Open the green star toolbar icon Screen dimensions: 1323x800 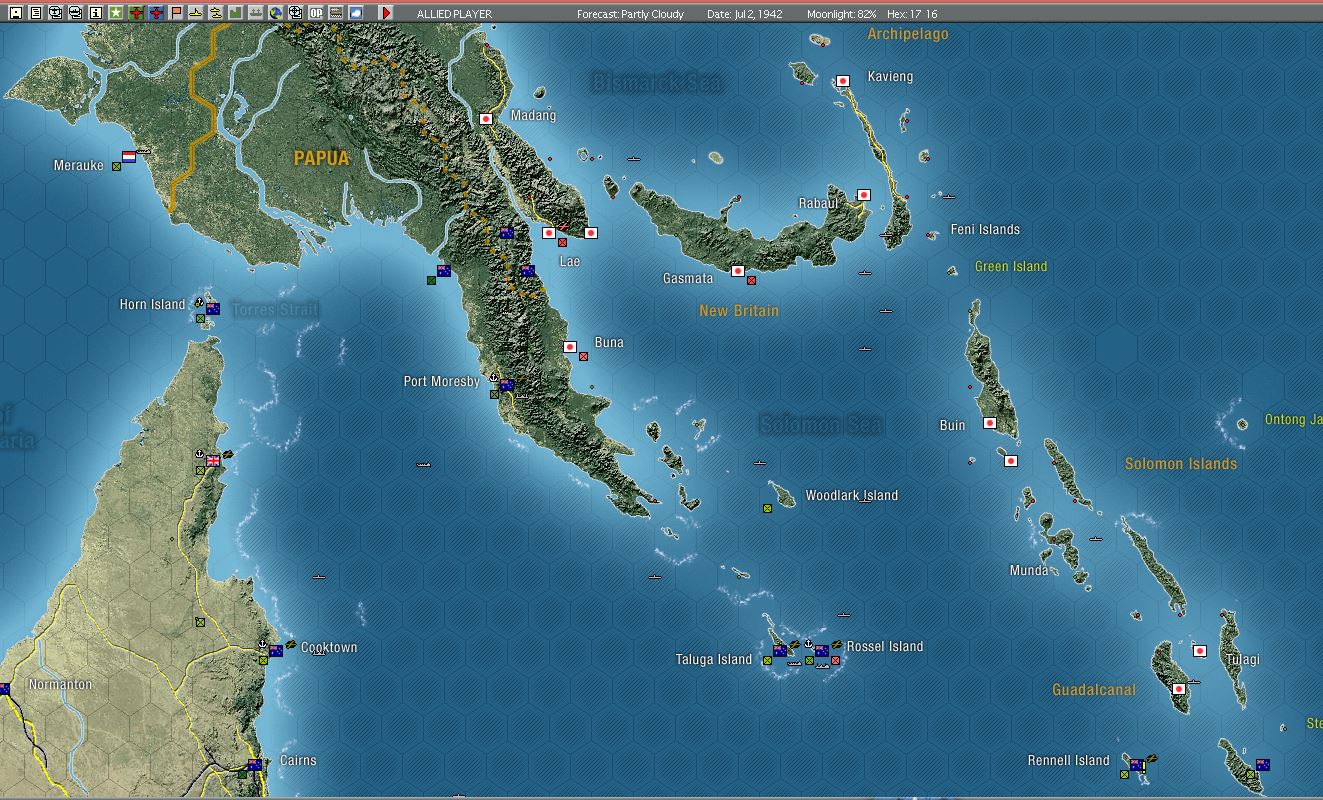116,13
